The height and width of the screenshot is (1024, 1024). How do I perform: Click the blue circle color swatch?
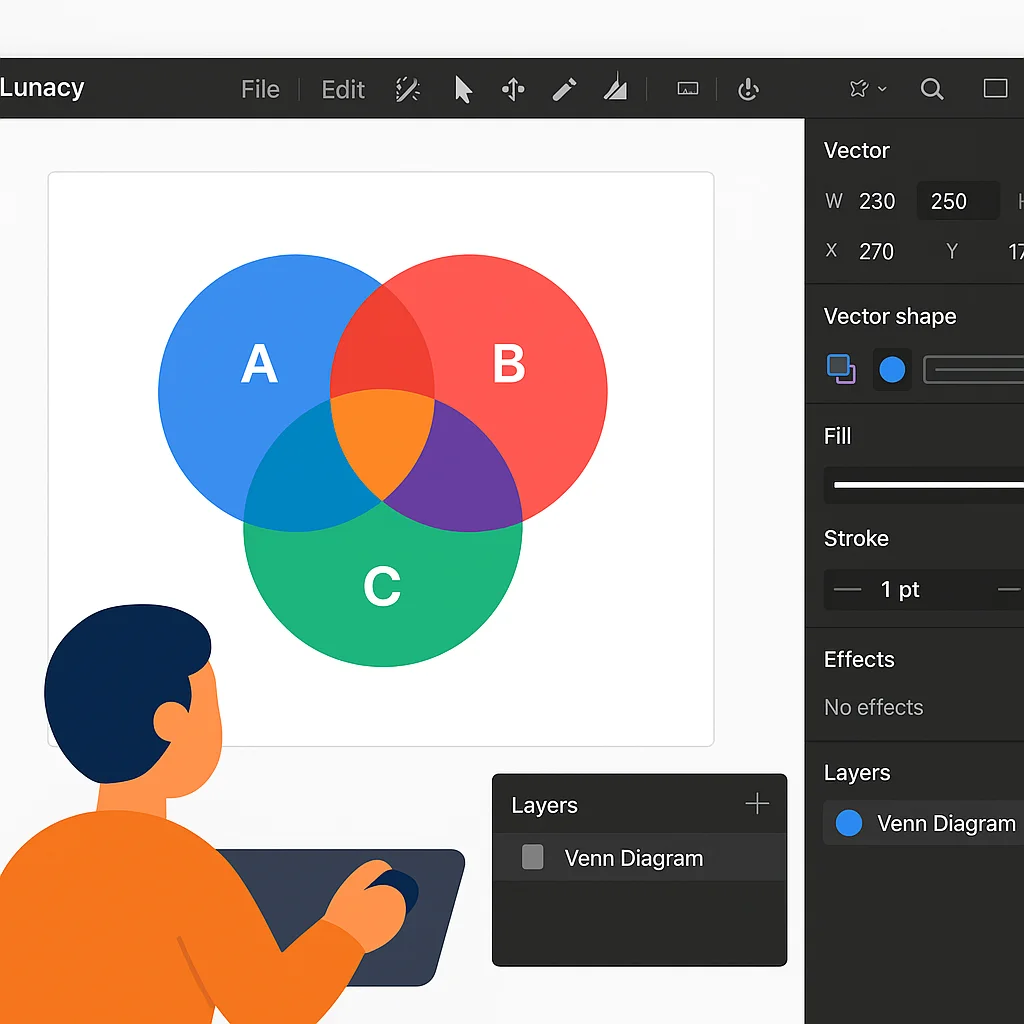[891, 370]
